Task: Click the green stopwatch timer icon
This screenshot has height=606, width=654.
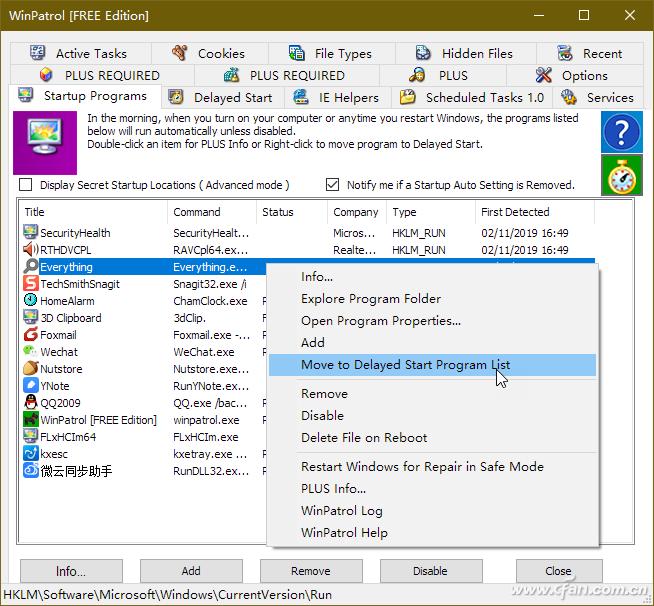Action: (x=621, y=175)
